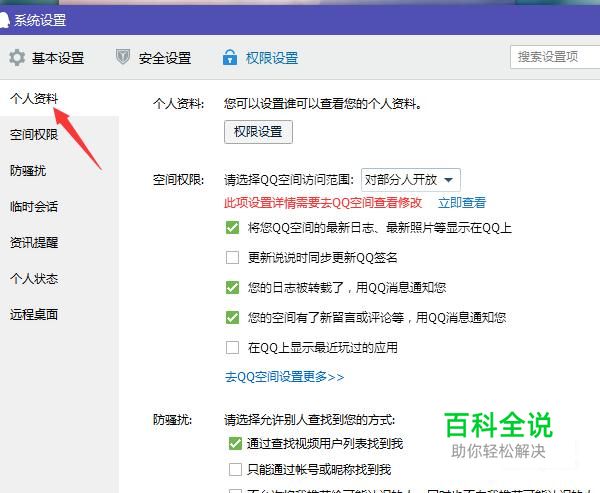600x493 pixels.
Task: Enable 更新说说时同步更新QQ签名 checkbox
Action: tap(232, 257)
